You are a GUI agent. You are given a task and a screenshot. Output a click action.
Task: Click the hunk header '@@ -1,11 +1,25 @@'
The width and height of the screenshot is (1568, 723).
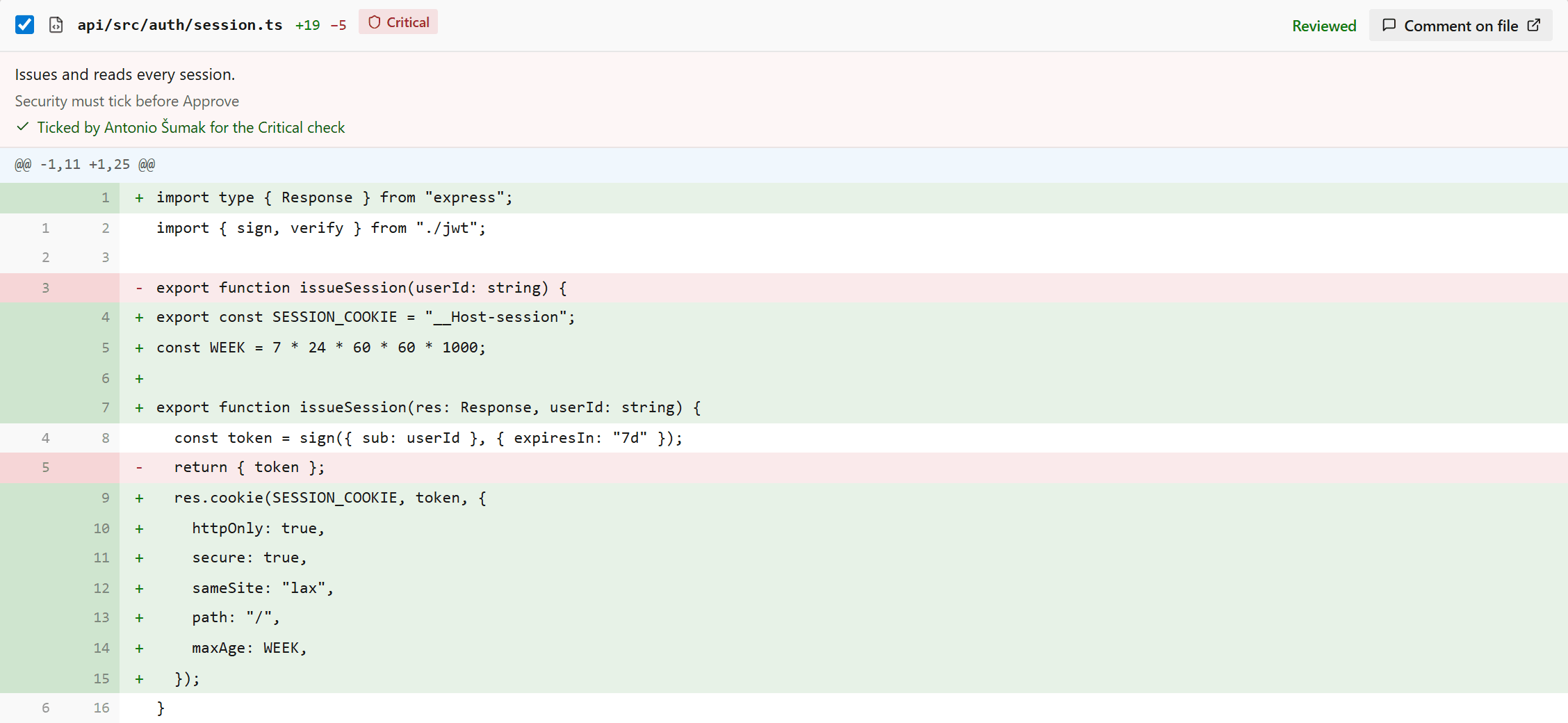85,165
